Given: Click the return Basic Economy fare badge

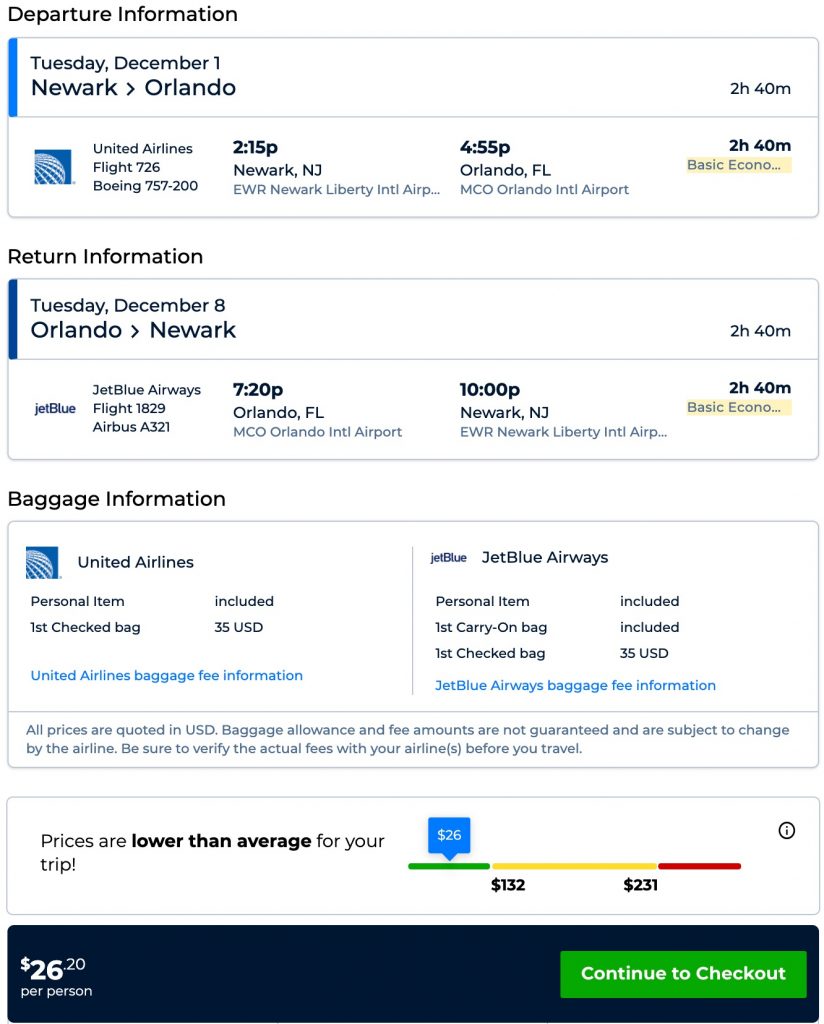Looking at the screenshot, I should point(738,407).
